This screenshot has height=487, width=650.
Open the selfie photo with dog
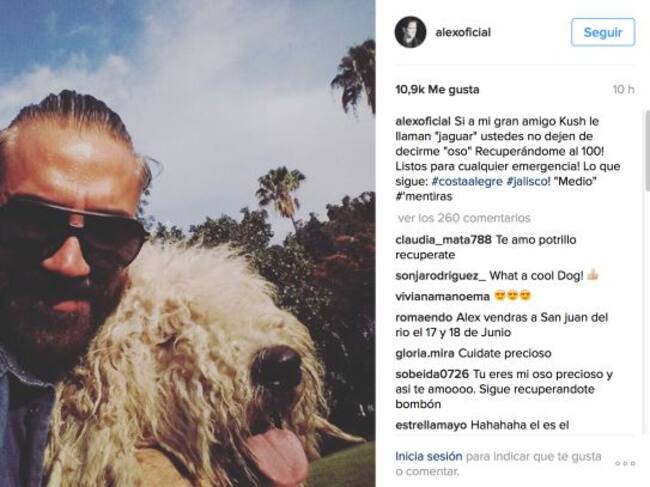pos(188,244)
